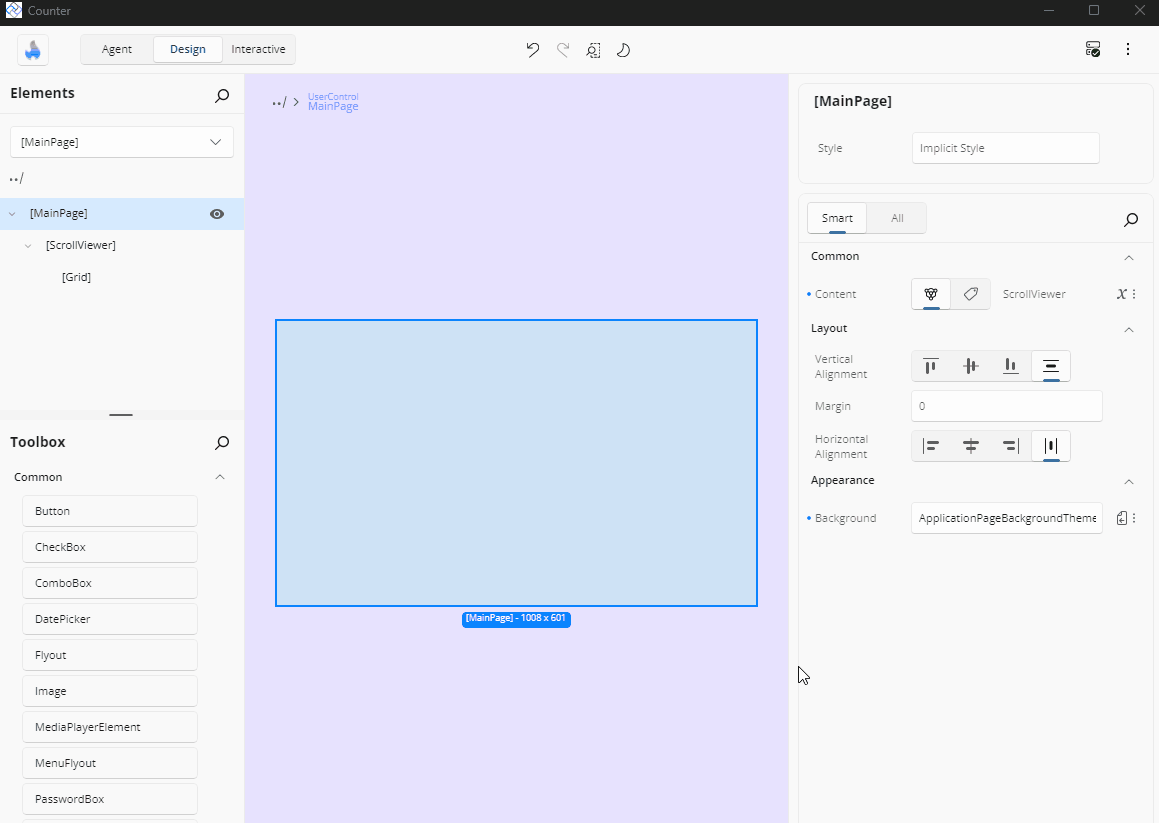Select center vertical alignment option

pos(970,366)
